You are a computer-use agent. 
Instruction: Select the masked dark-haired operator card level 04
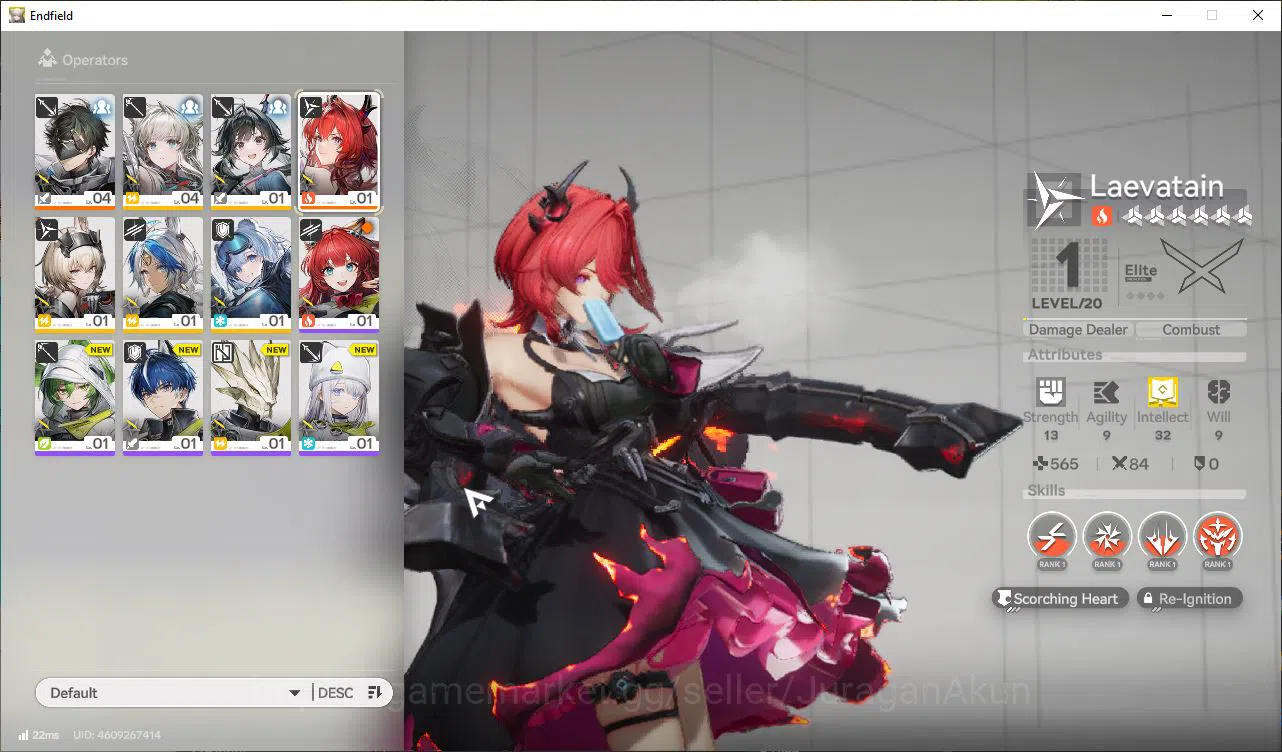click(75, 151)
